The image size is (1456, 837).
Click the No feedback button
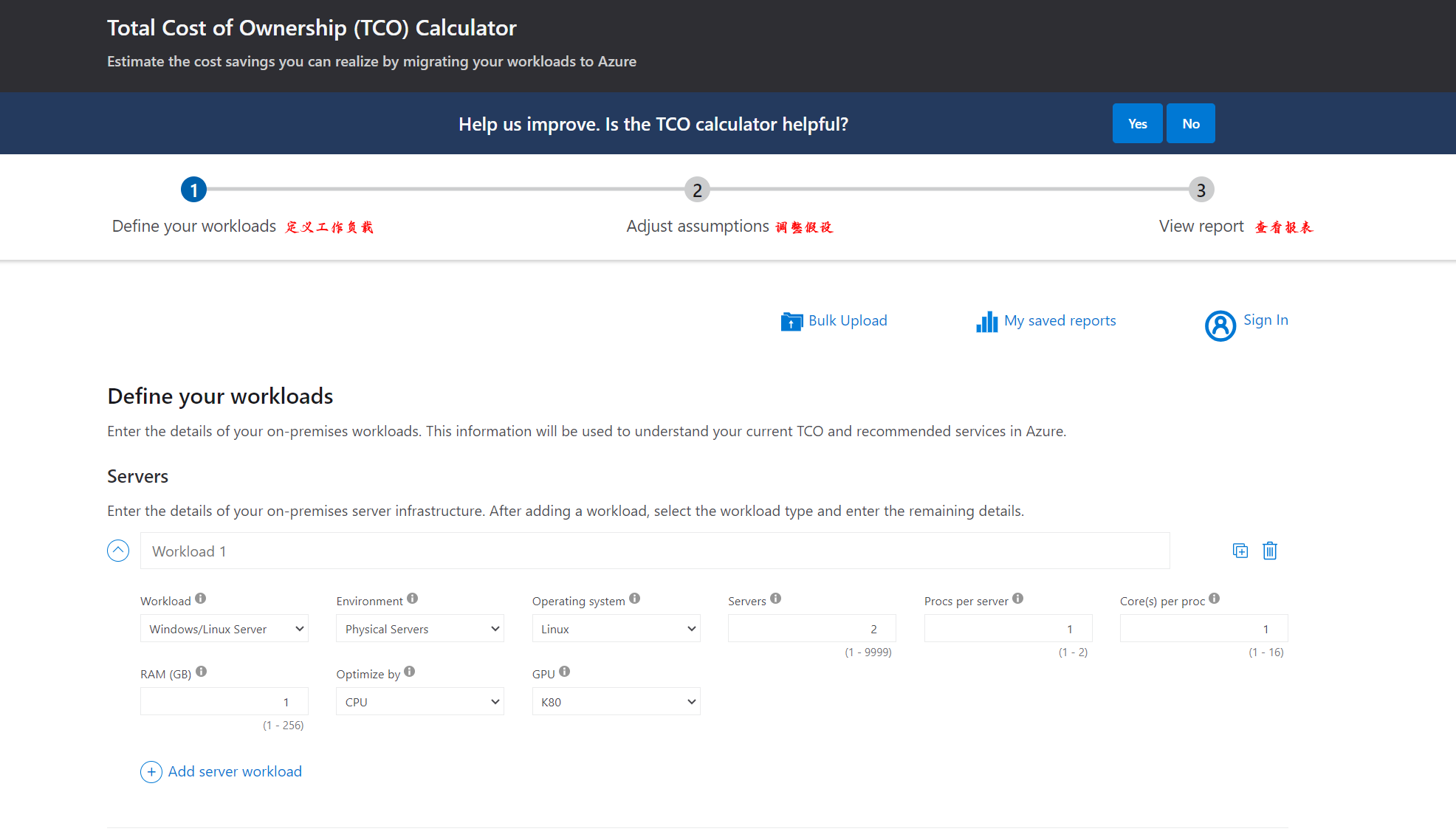click(1190, 123)
